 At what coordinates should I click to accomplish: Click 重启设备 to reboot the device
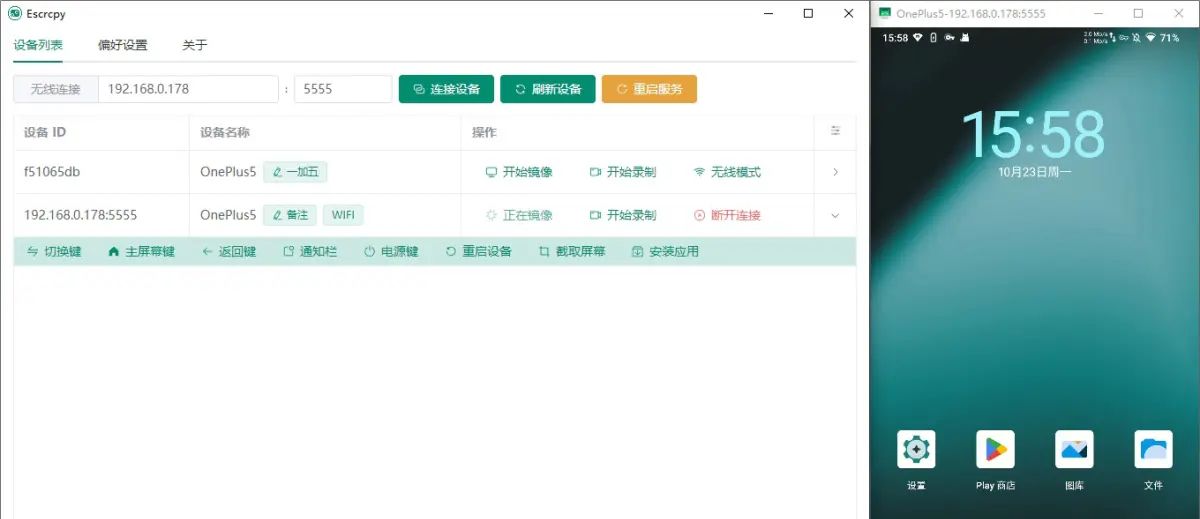479,251
